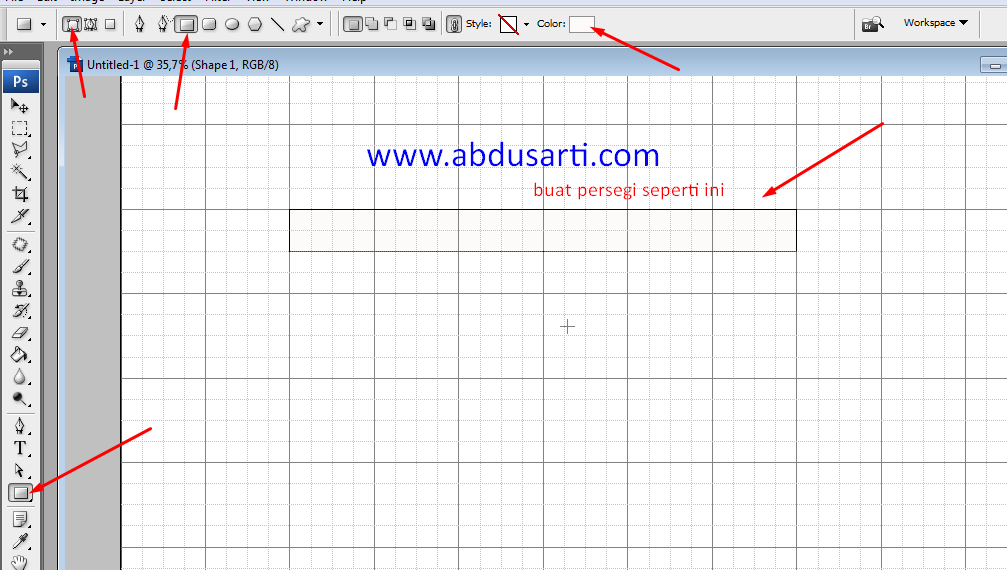The image size is (1007, 570).
Task: Enable Intersect shape areas mode
Action: (410, 24)
